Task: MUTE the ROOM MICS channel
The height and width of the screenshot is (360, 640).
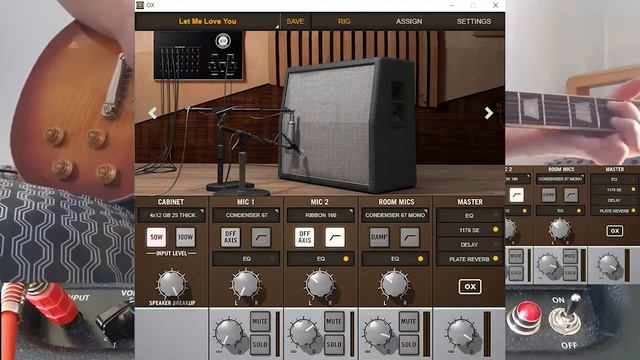Action: pos(409,321)
